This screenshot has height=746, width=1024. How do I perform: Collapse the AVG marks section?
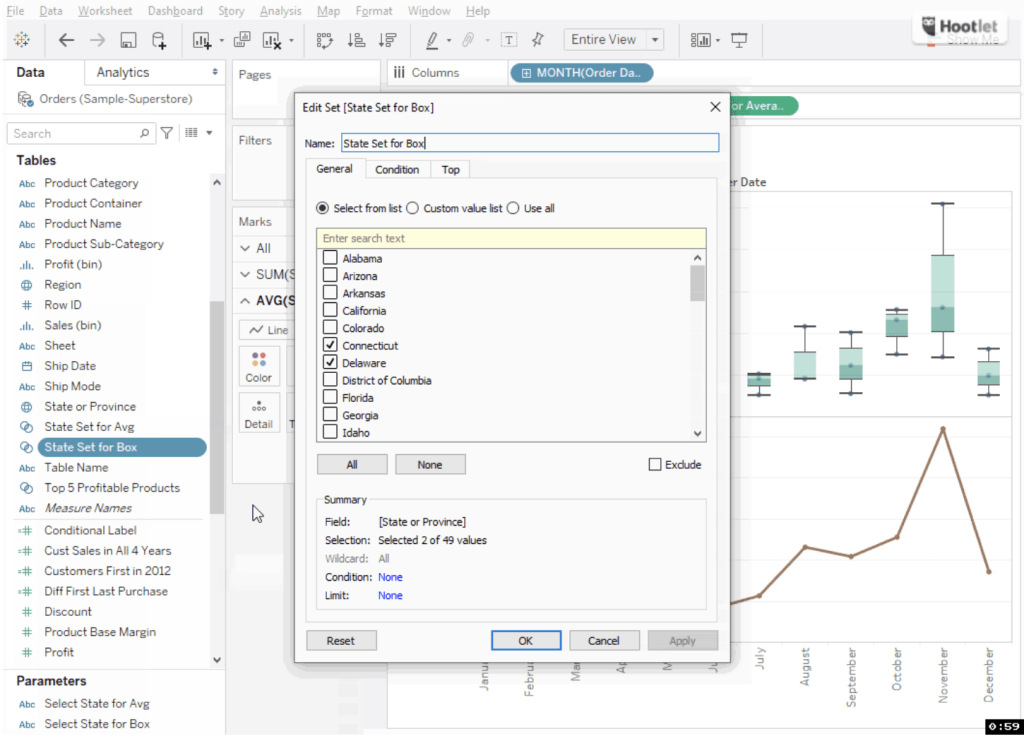pos(246,301)
